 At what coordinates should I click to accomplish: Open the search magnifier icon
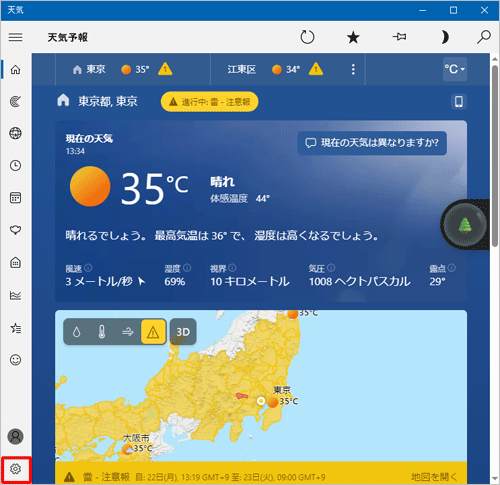tap(483, 37)
